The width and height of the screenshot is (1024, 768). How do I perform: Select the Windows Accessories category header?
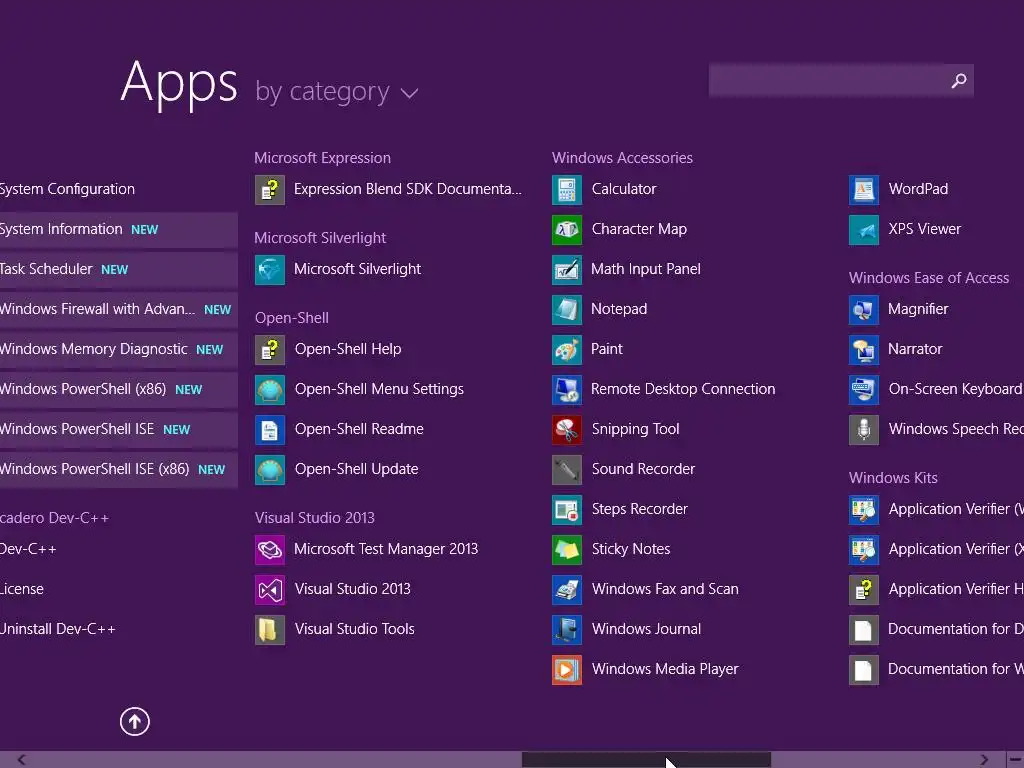click(x=622, y=158)
